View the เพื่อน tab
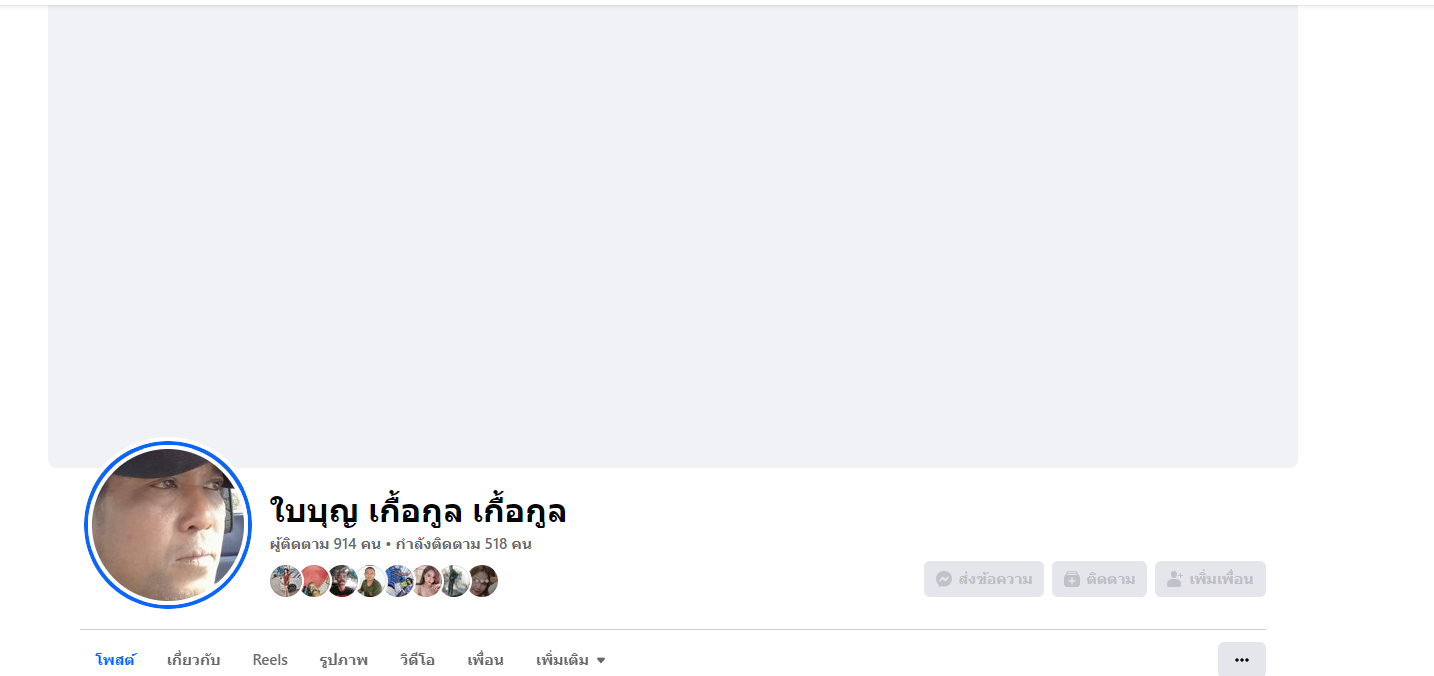The height and width of the screenshot is (676, 1434). click(485, 660)
